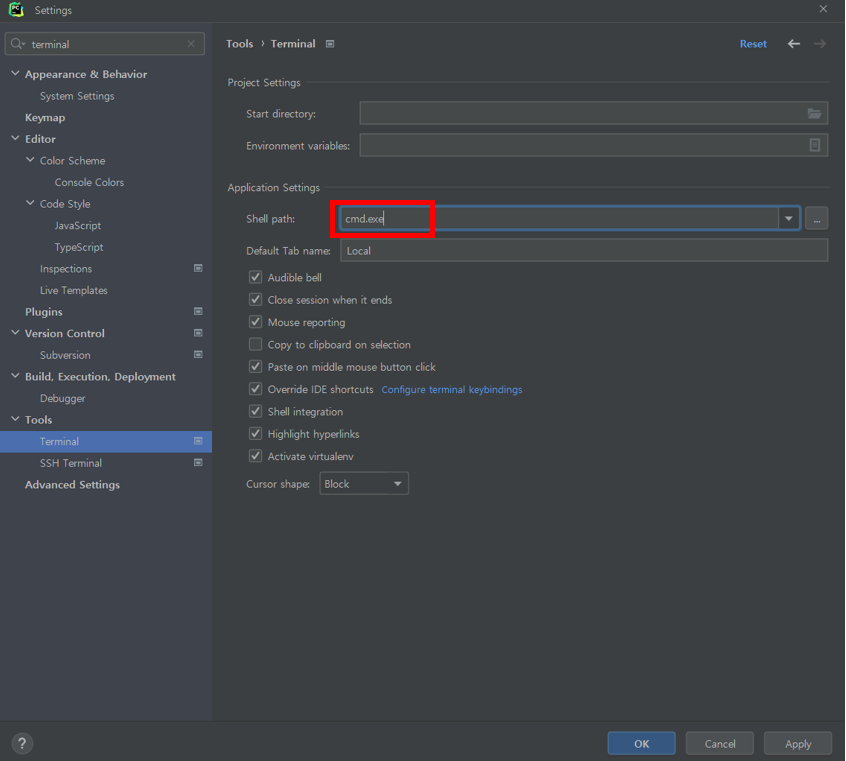Collapse the Editor tree node

(15, 138)
